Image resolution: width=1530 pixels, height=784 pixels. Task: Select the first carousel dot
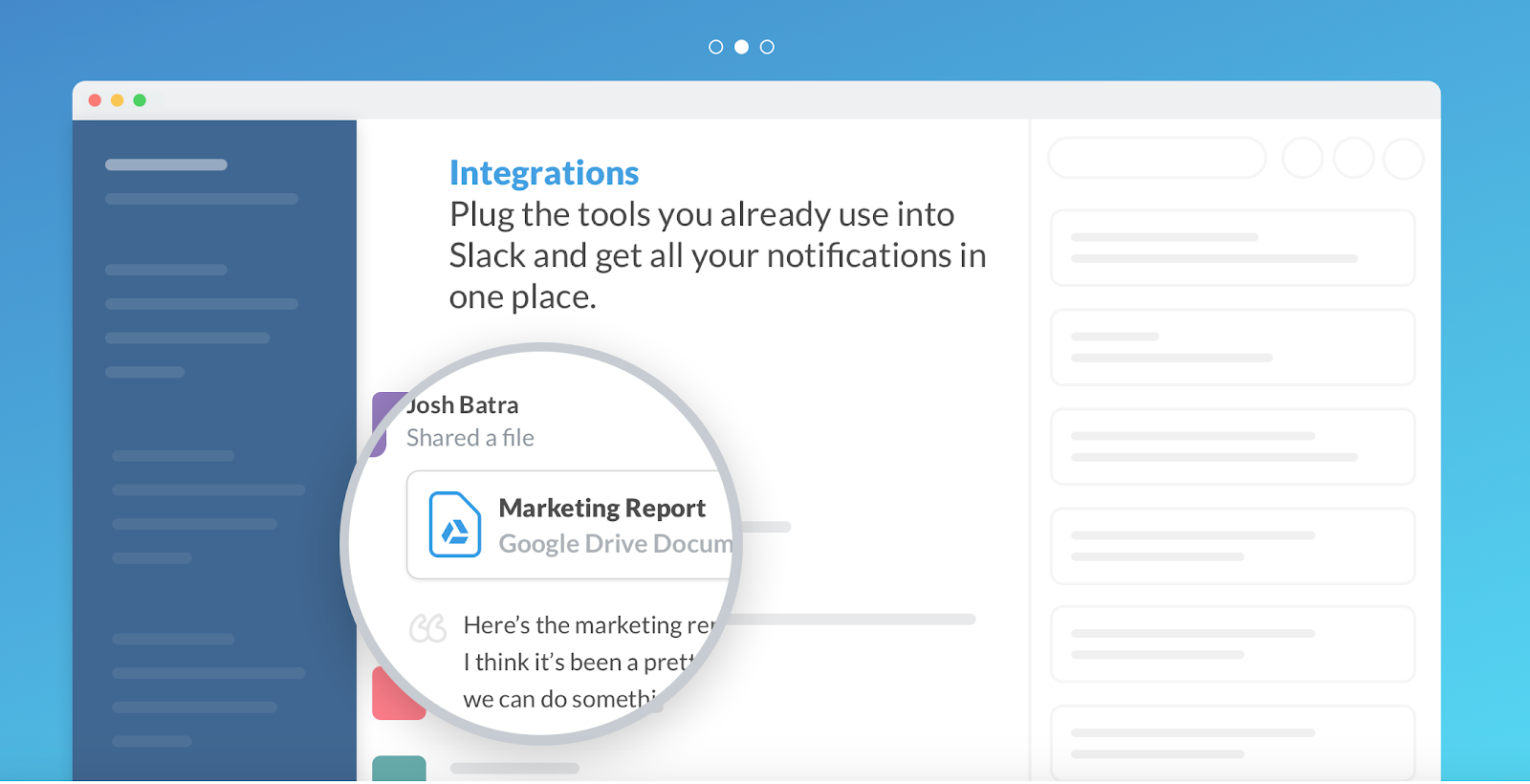[715, 47]
